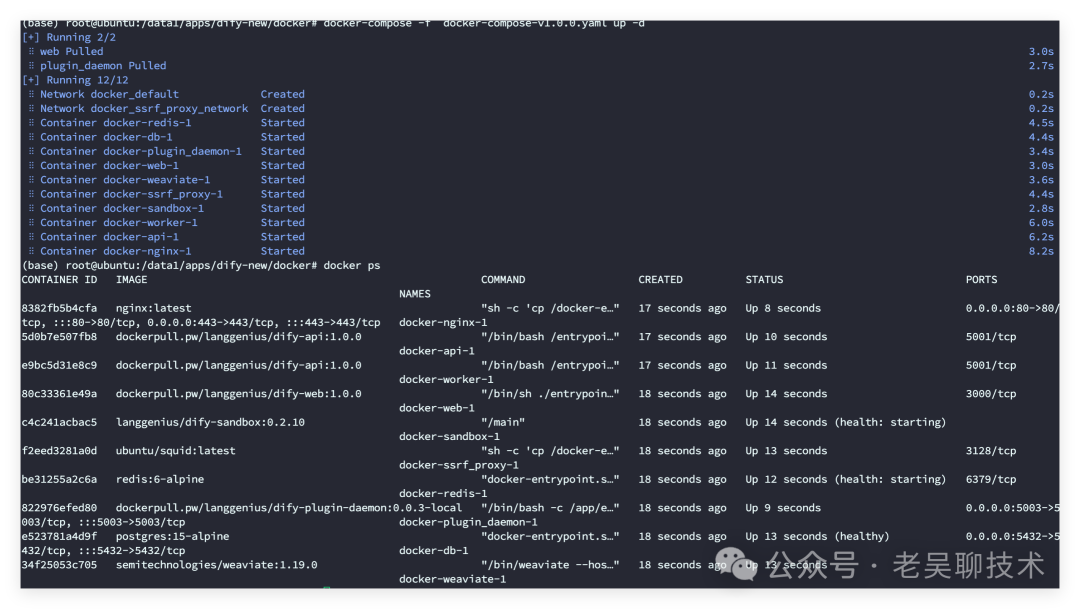Click the 'docker-plugin_daemon-1' name in ps output
This screenshot has width=1080, height=609.
pyautogui.click(x=468, y=522)
